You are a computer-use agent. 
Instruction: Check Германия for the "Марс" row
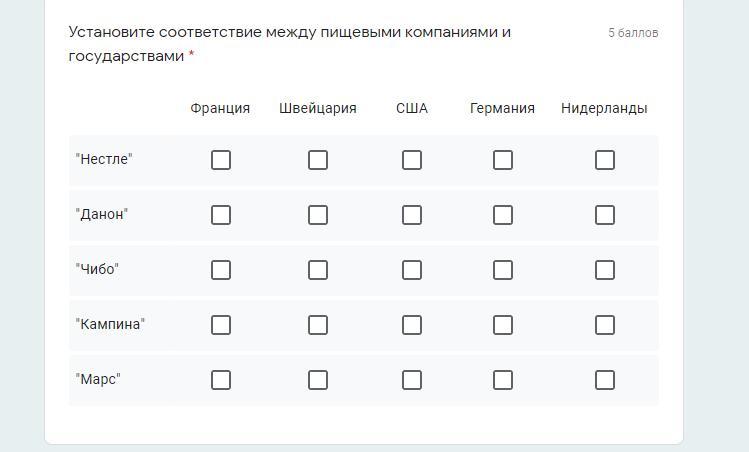tap(503, 380)
